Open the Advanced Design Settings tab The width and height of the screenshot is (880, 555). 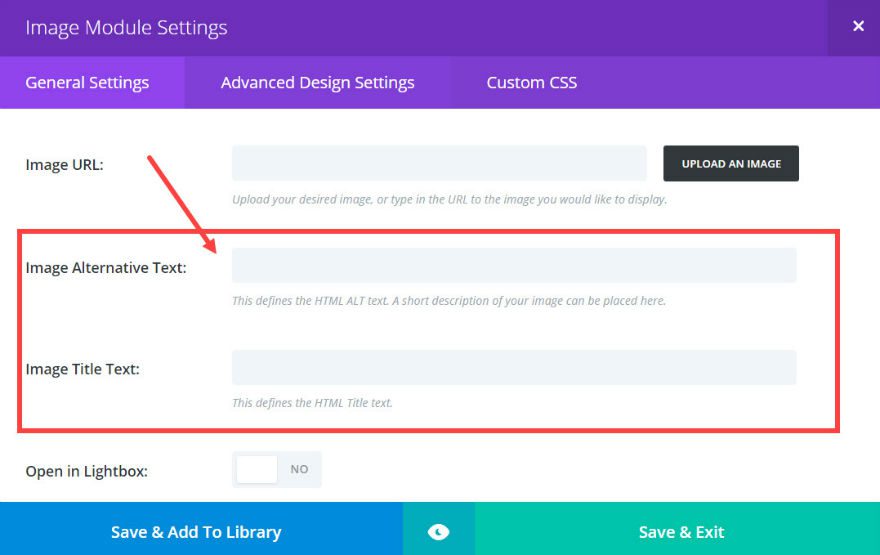[x=317, y=83]
